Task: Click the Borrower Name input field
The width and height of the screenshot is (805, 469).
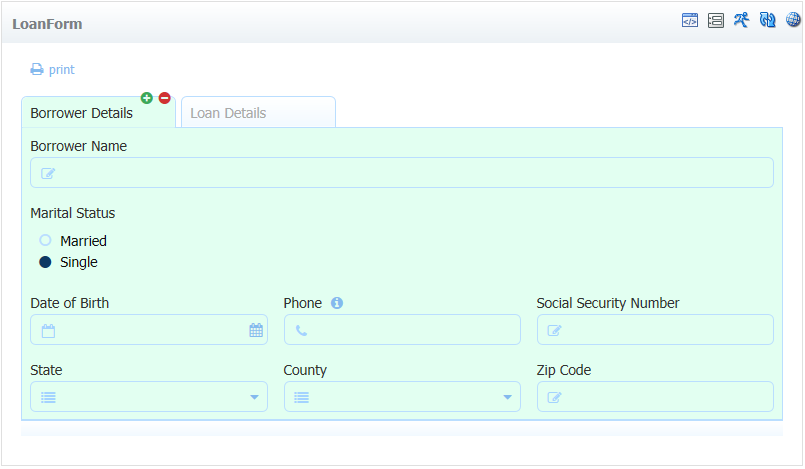Action: tap(402, 172)
